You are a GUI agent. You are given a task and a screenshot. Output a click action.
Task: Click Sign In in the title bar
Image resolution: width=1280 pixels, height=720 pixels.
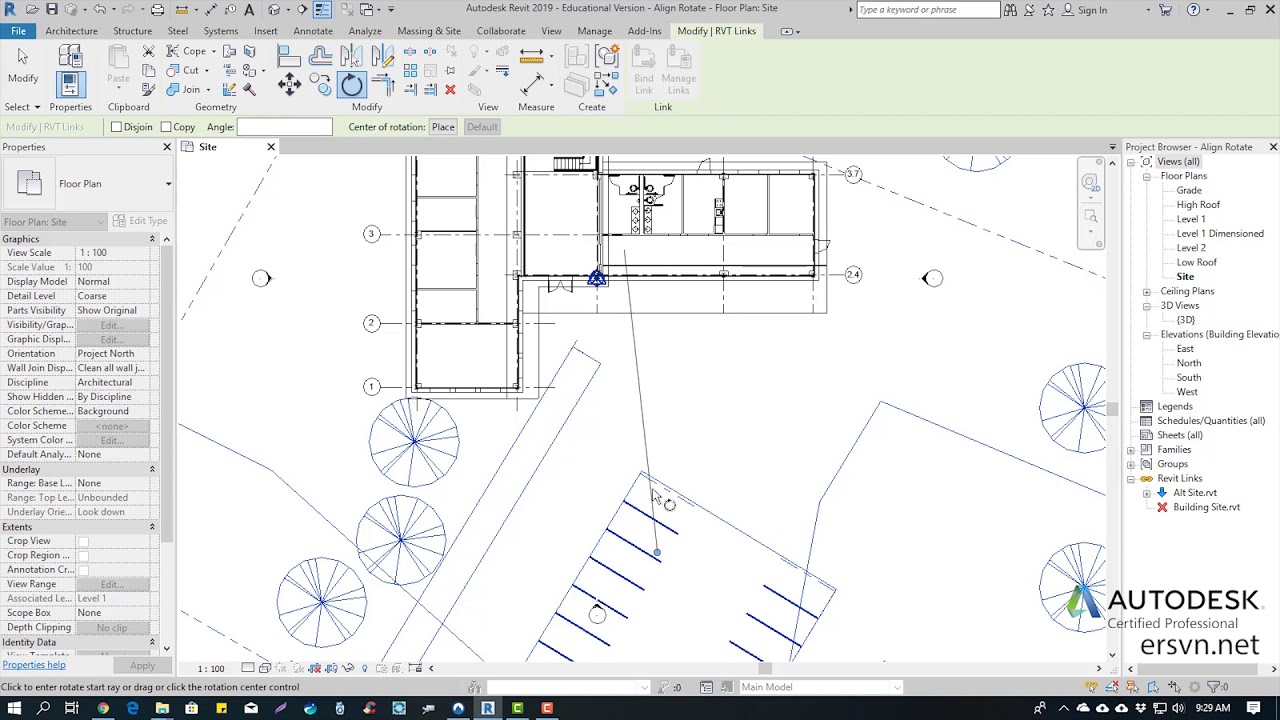coord(1092,10)
